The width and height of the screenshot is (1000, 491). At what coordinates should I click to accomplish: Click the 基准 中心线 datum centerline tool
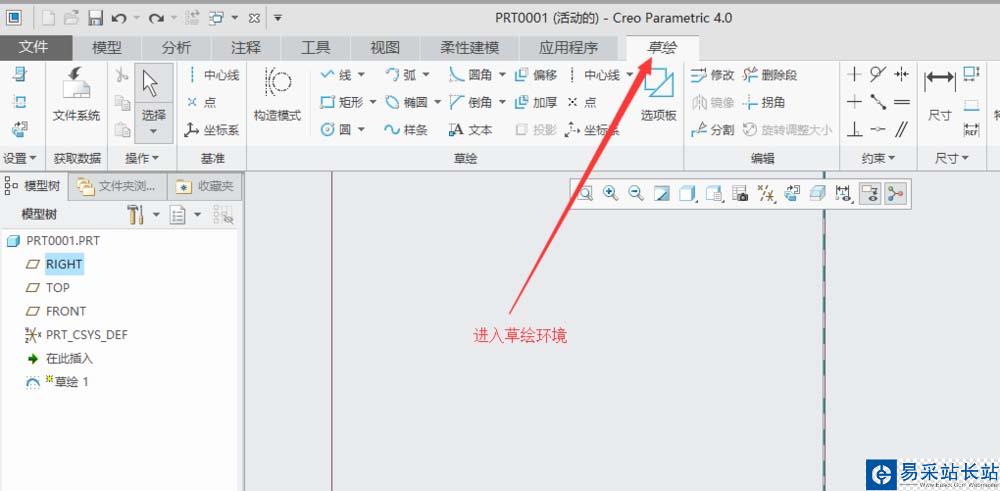pyautogui.click(x=212, y=75)
